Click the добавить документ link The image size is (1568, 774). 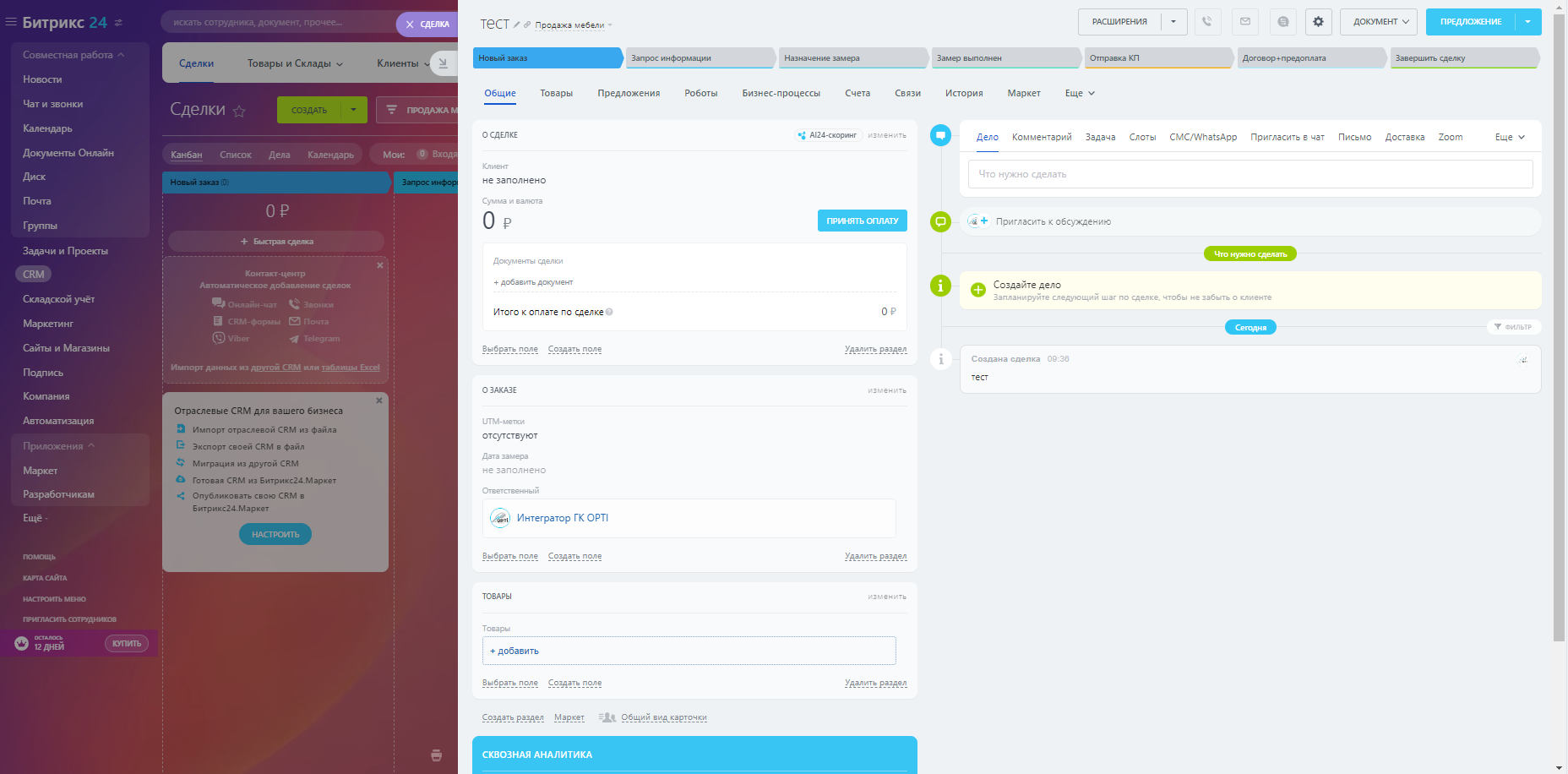tap(533, 282)
